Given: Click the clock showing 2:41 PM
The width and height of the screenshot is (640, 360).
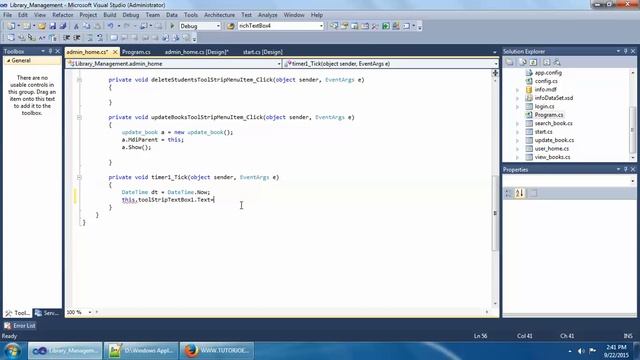Looking at the screenshot, I should pyautogui.click(x=616, y=347).
